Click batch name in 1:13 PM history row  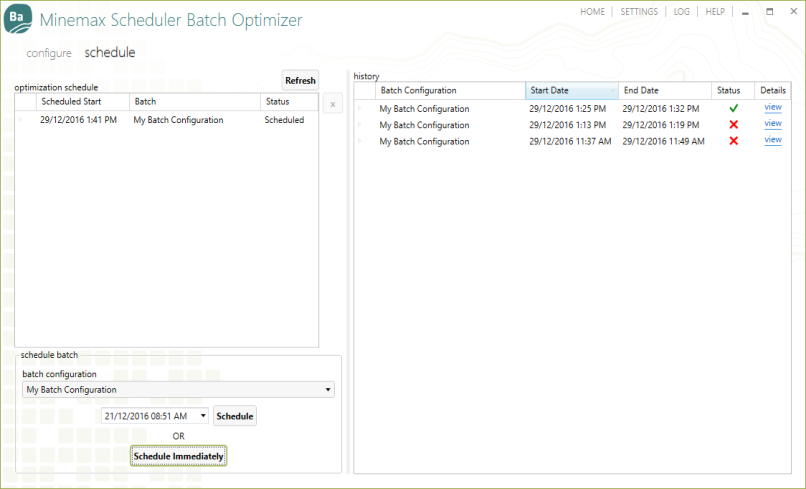[x=424, y=125]
